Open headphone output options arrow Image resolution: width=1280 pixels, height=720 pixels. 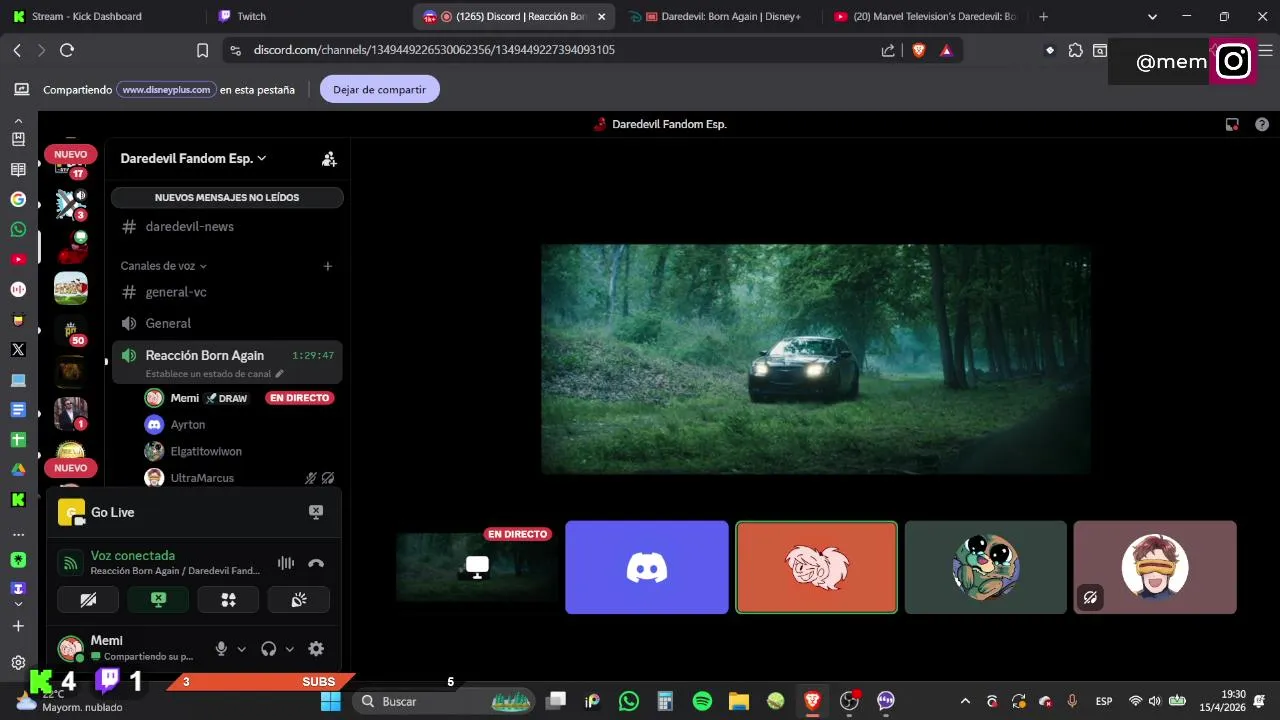pyautogui.click(x=290, y=649)
